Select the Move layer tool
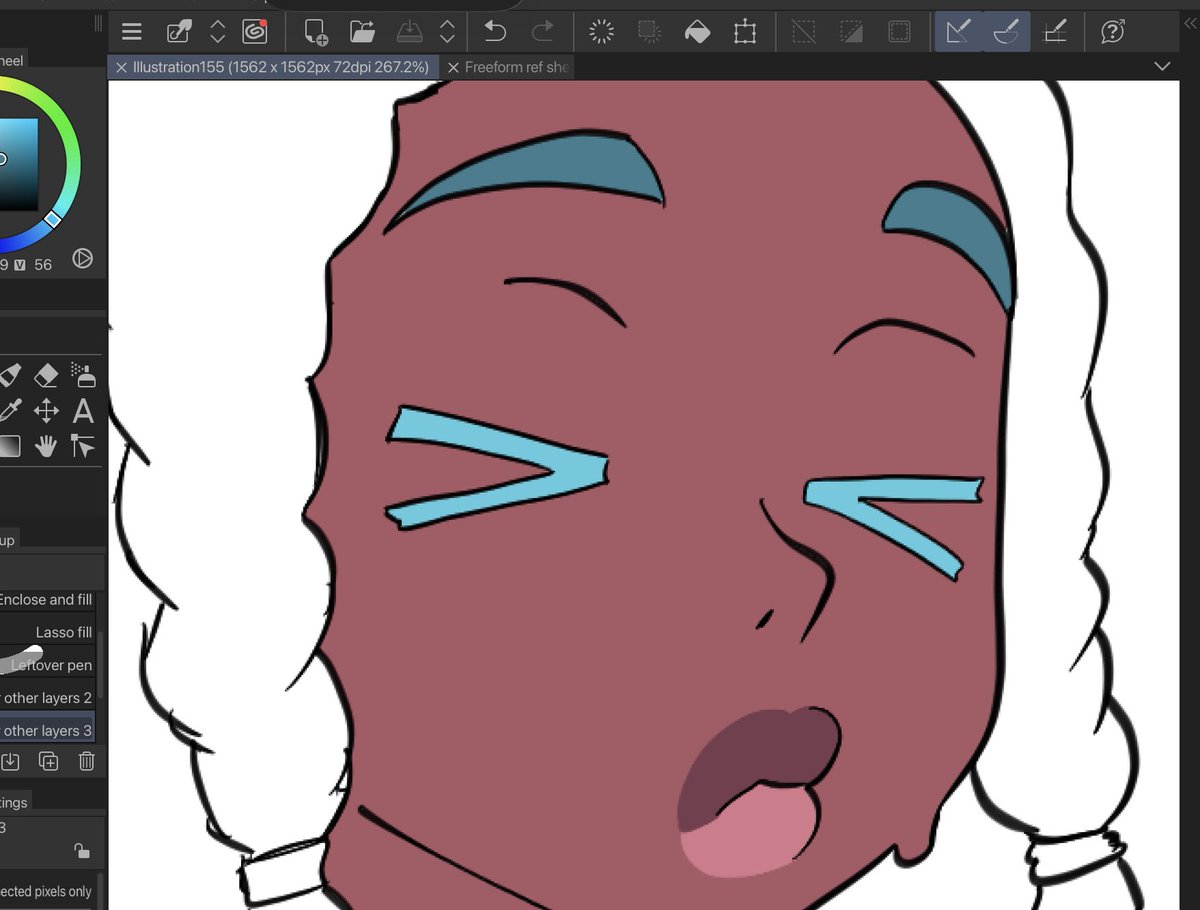This screenshot has height=910, width=1200. [x=46, y=411]
